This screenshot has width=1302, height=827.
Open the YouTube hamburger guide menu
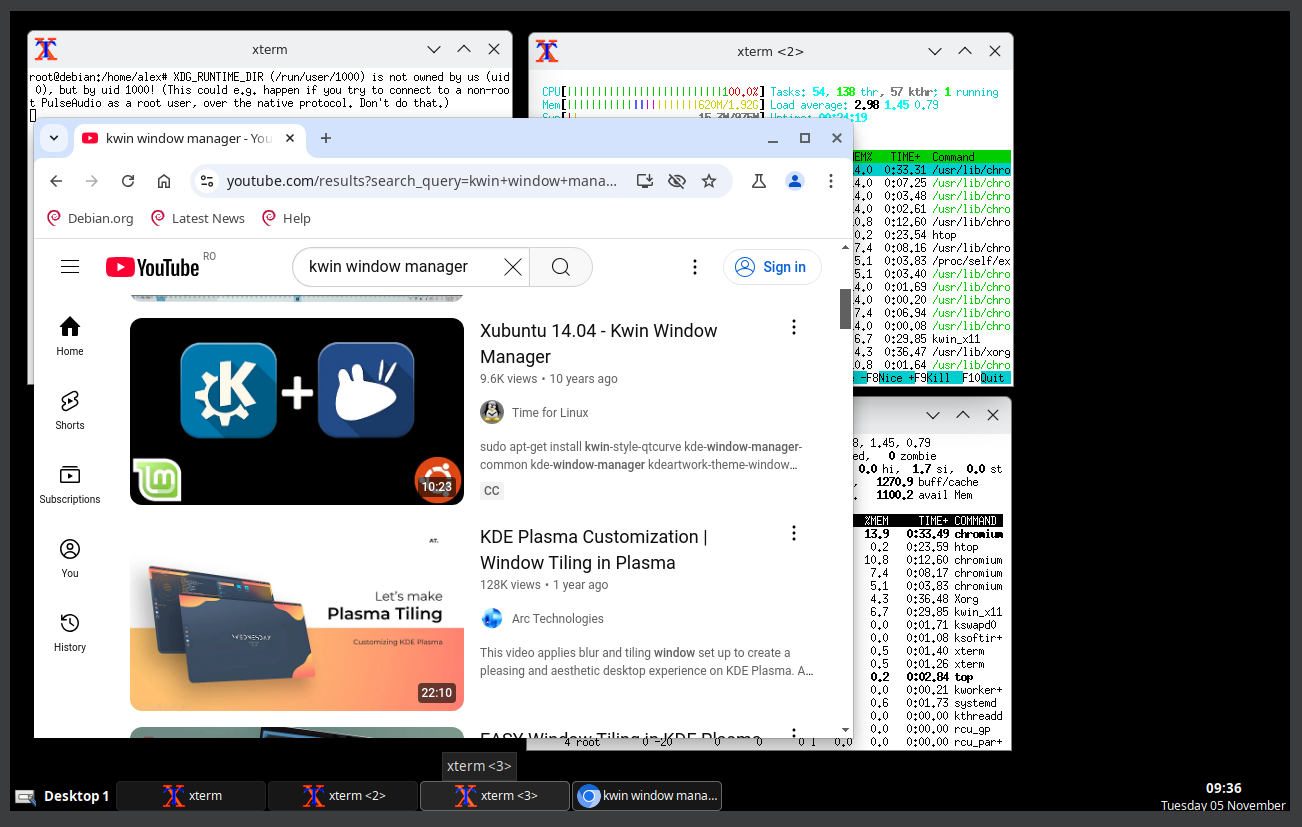(70, 267)
